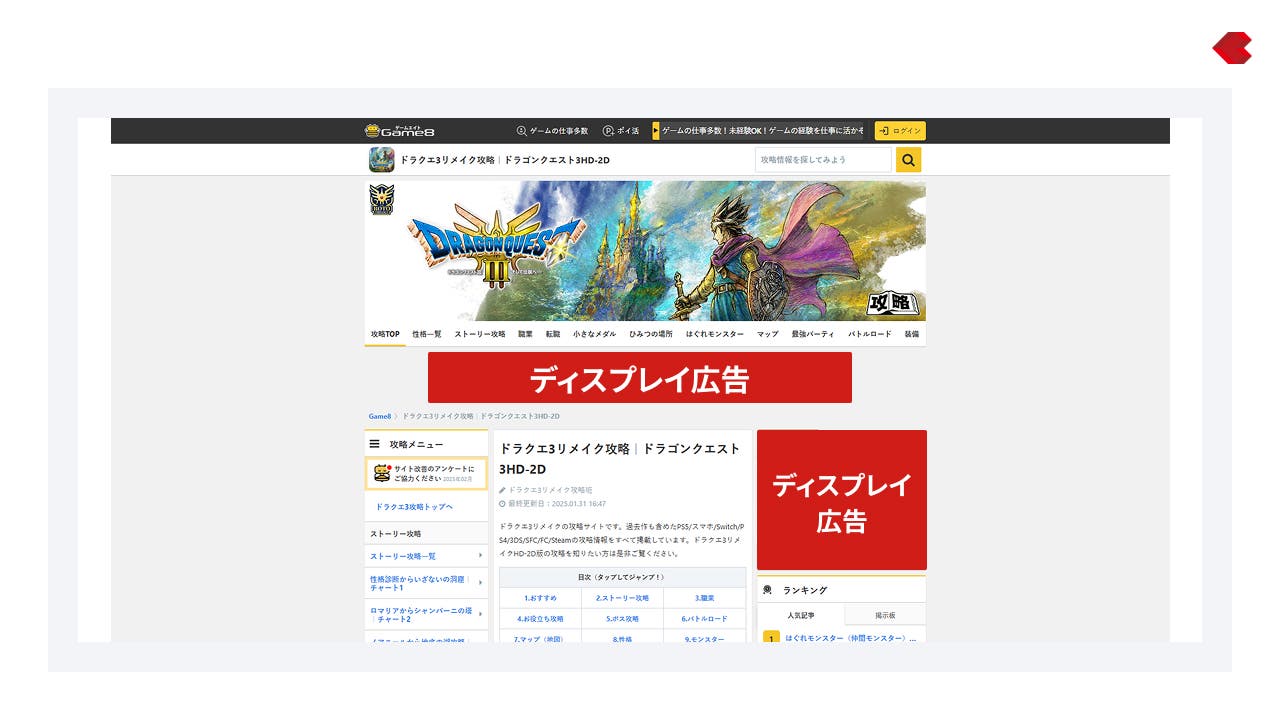Click the ランキング crown icon

tap(768, 590)
